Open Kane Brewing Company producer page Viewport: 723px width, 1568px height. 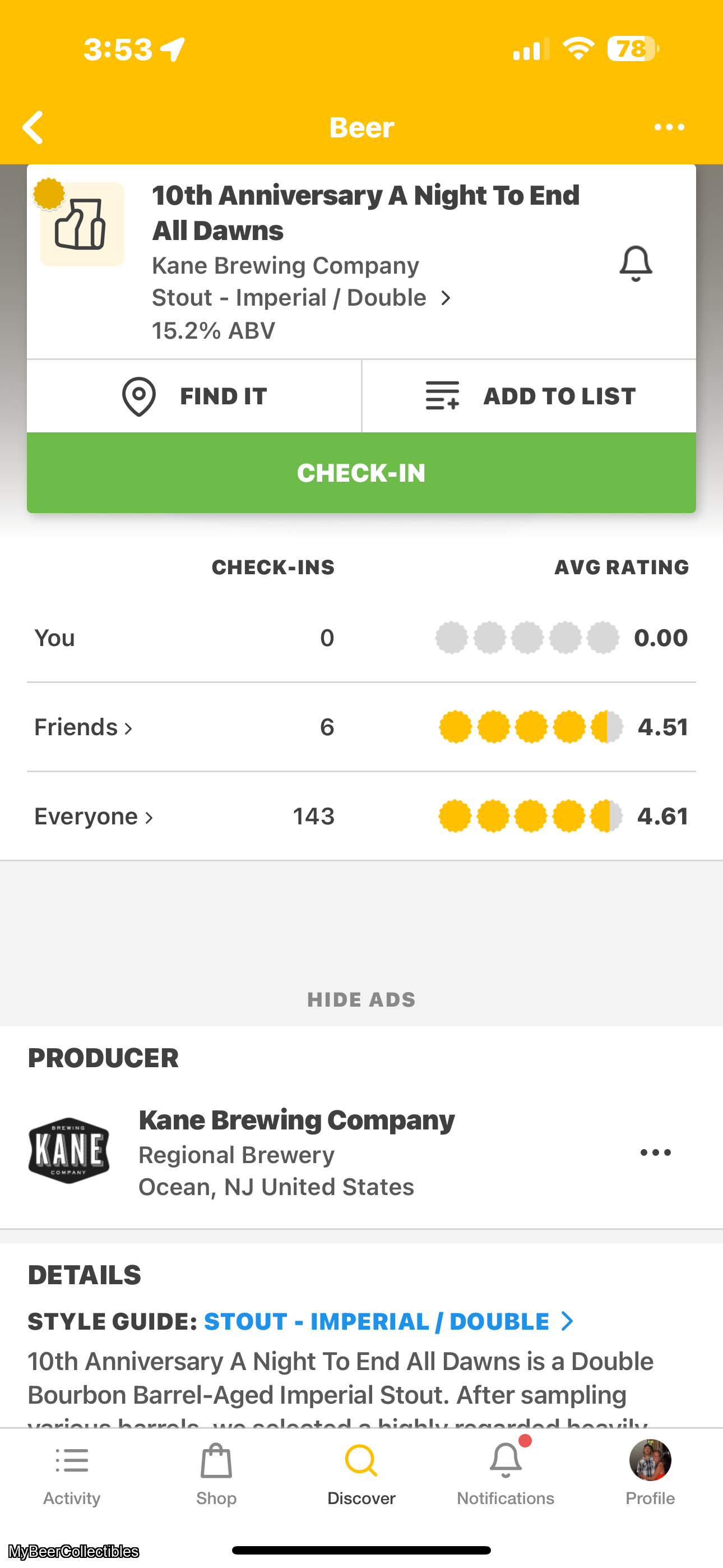point(296,1120)
